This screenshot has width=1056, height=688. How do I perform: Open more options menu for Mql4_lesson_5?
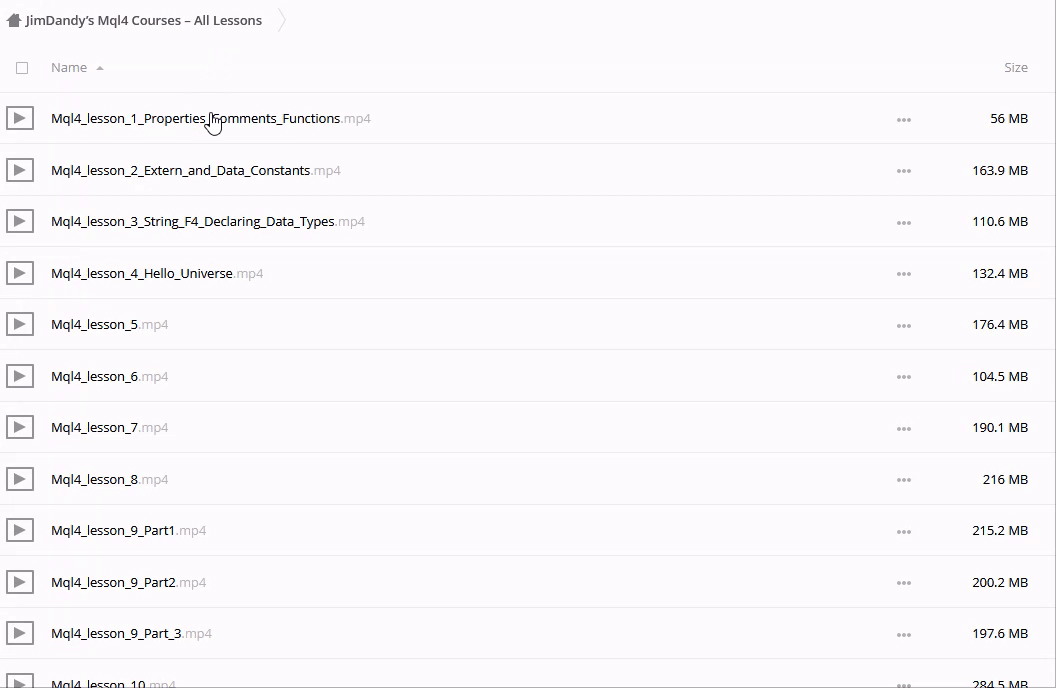[x=904, y=325]
